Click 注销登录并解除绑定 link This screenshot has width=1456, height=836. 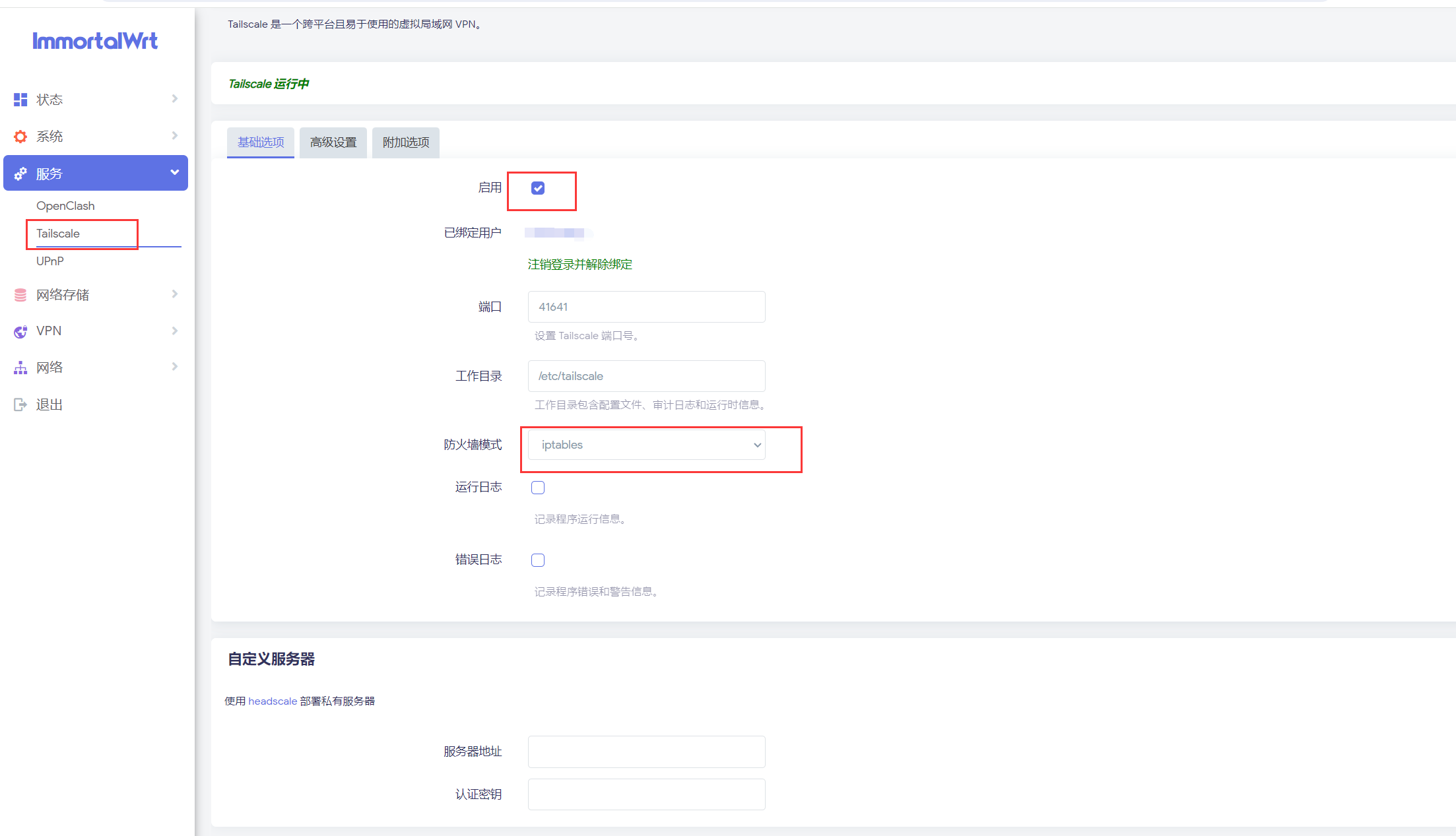pos(580,265)
